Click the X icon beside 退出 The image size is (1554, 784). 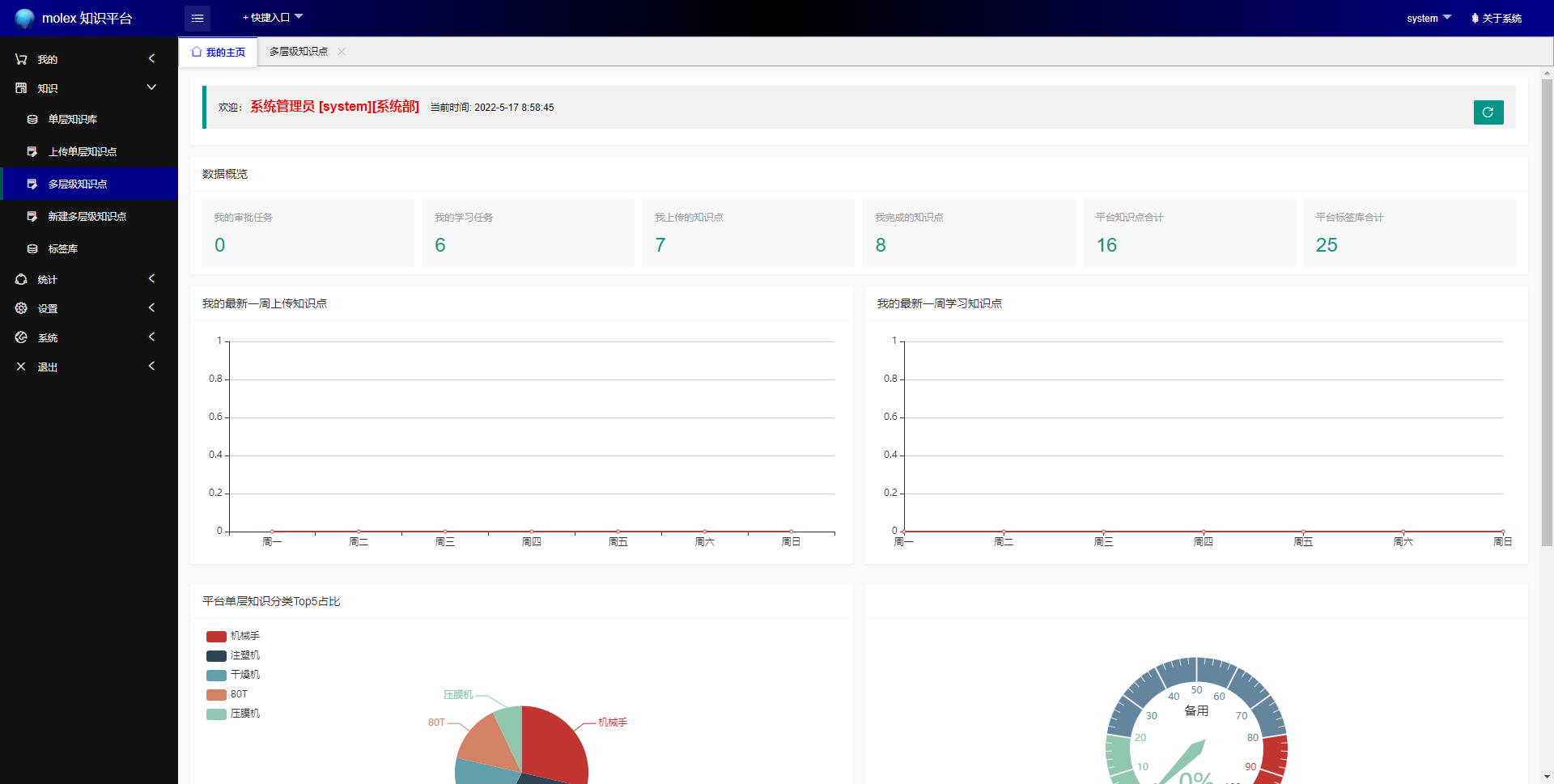pyautogui.click(x=21, y=367)
